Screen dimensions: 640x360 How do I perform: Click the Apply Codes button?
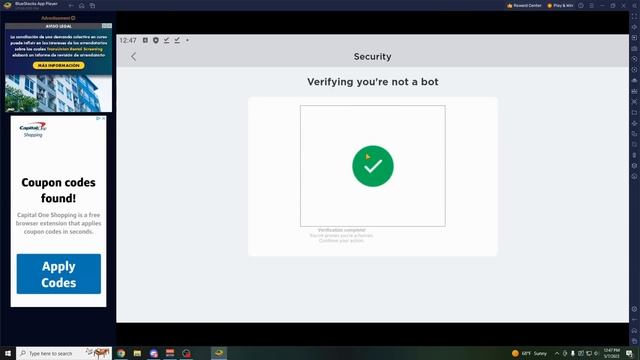point(59,274)
